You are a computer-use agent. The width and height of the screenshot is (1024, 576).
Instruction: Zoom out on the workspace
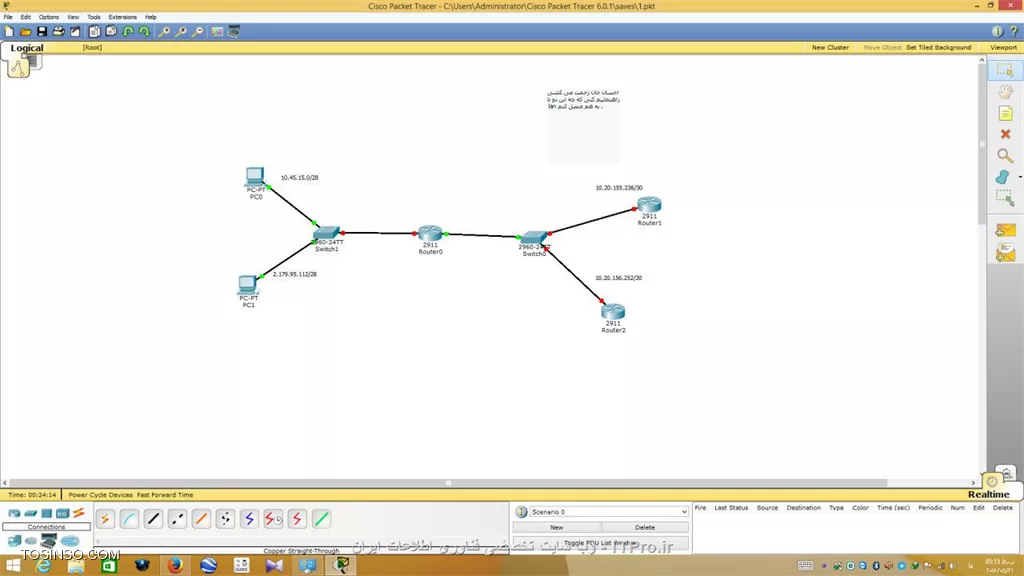[x=197, y=31]
